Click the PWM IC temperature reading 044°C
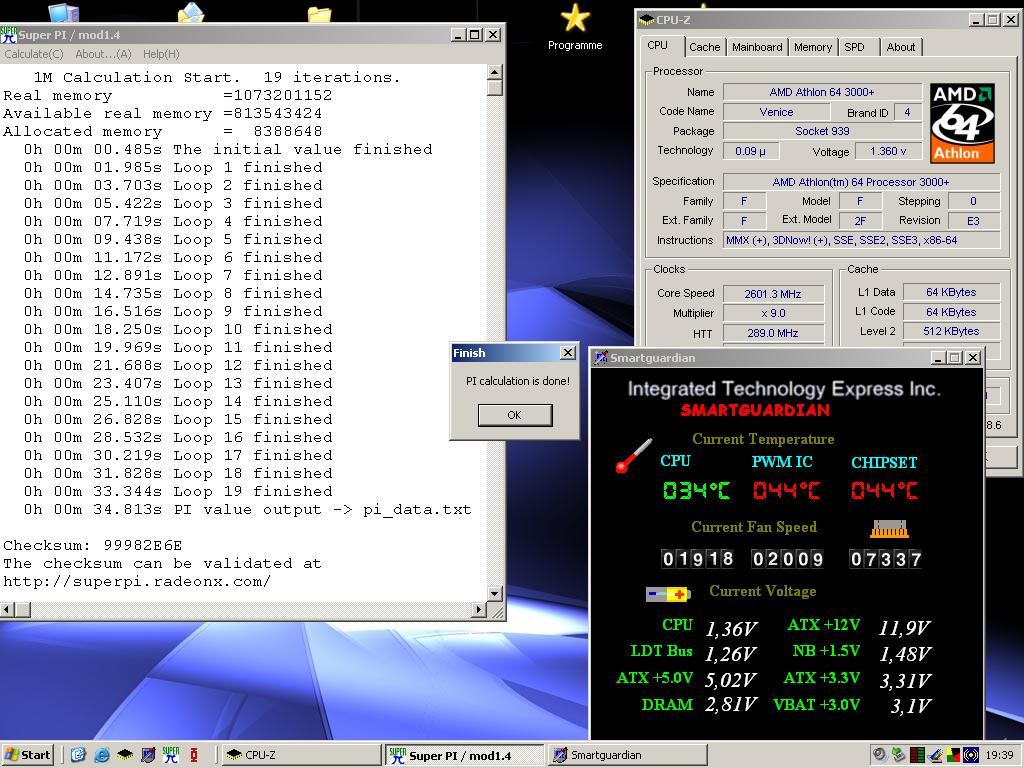The image size is (1024, 768). 786,490
